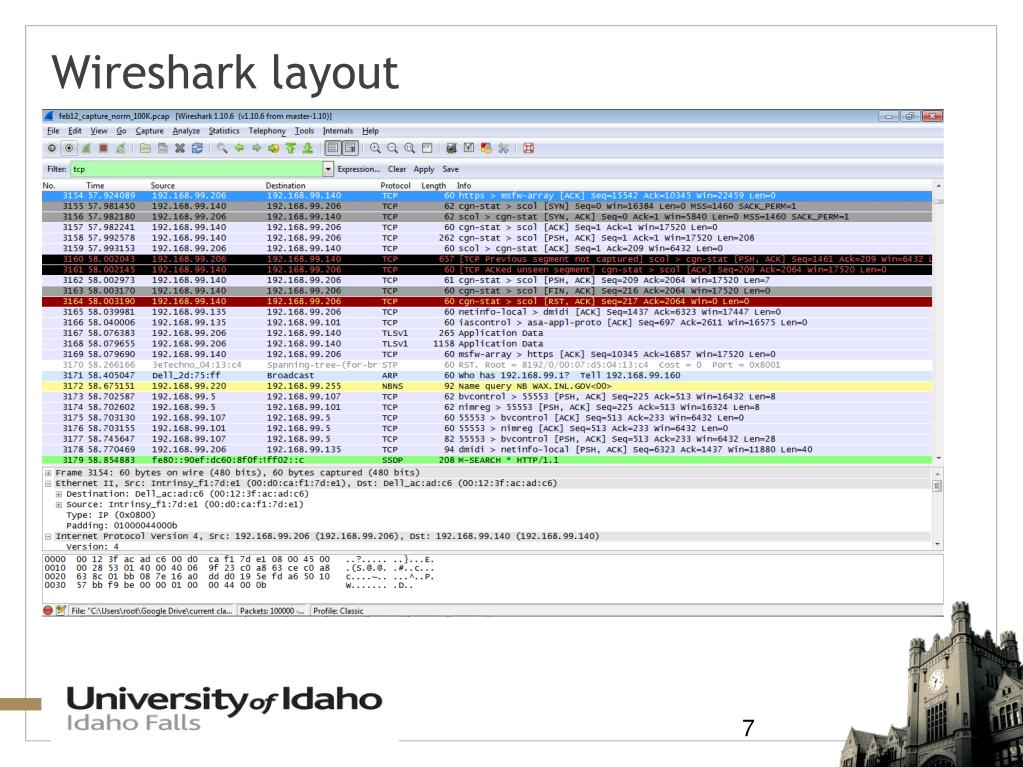Screen dimensions: 1023x767
Task: Open capture options toolbar icon
Action: [69, 148]
